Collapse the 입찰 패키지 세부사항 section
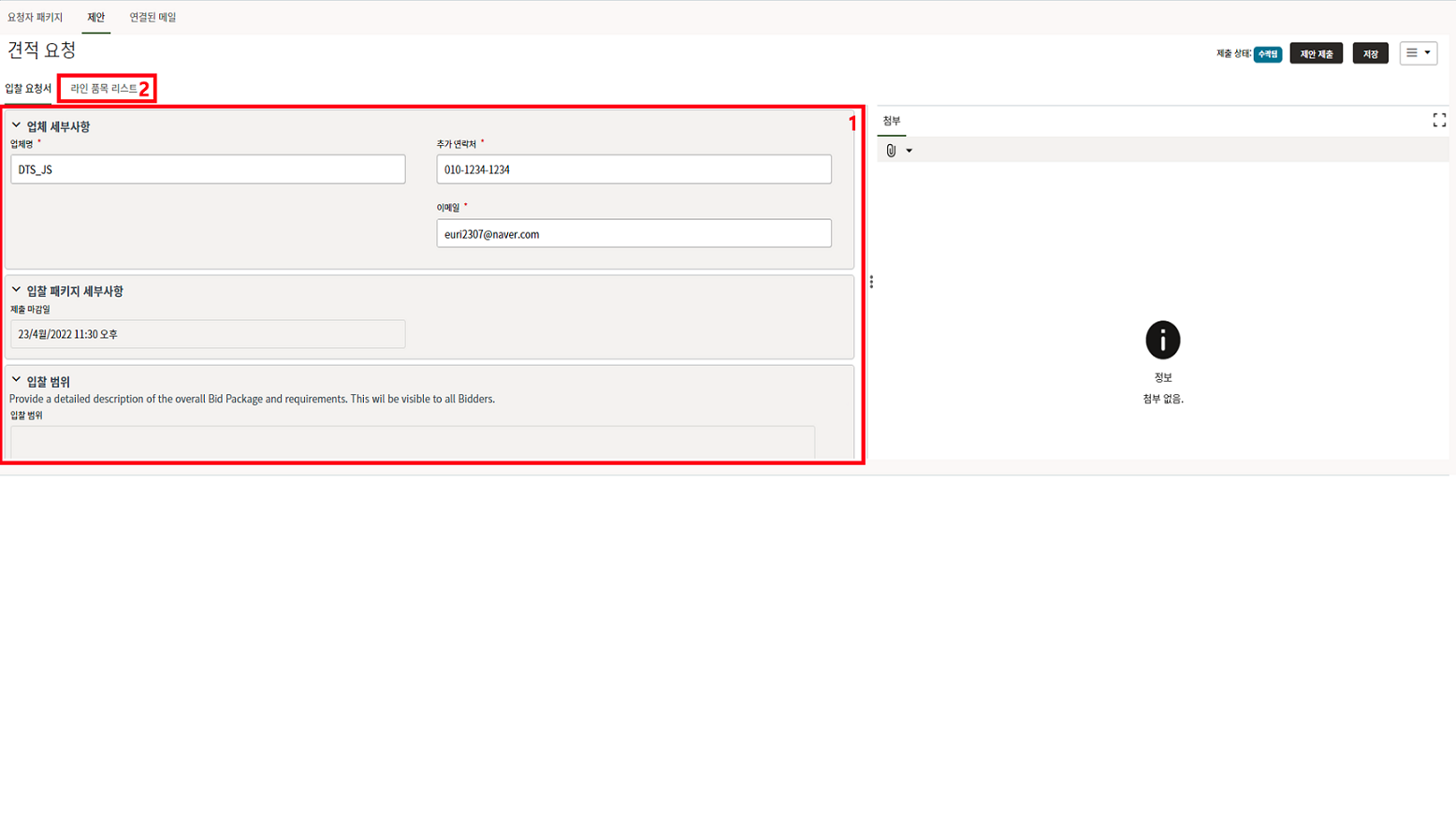Image resolution: width=1456 pixels, height=819 pixels. [x=16, y=290]
